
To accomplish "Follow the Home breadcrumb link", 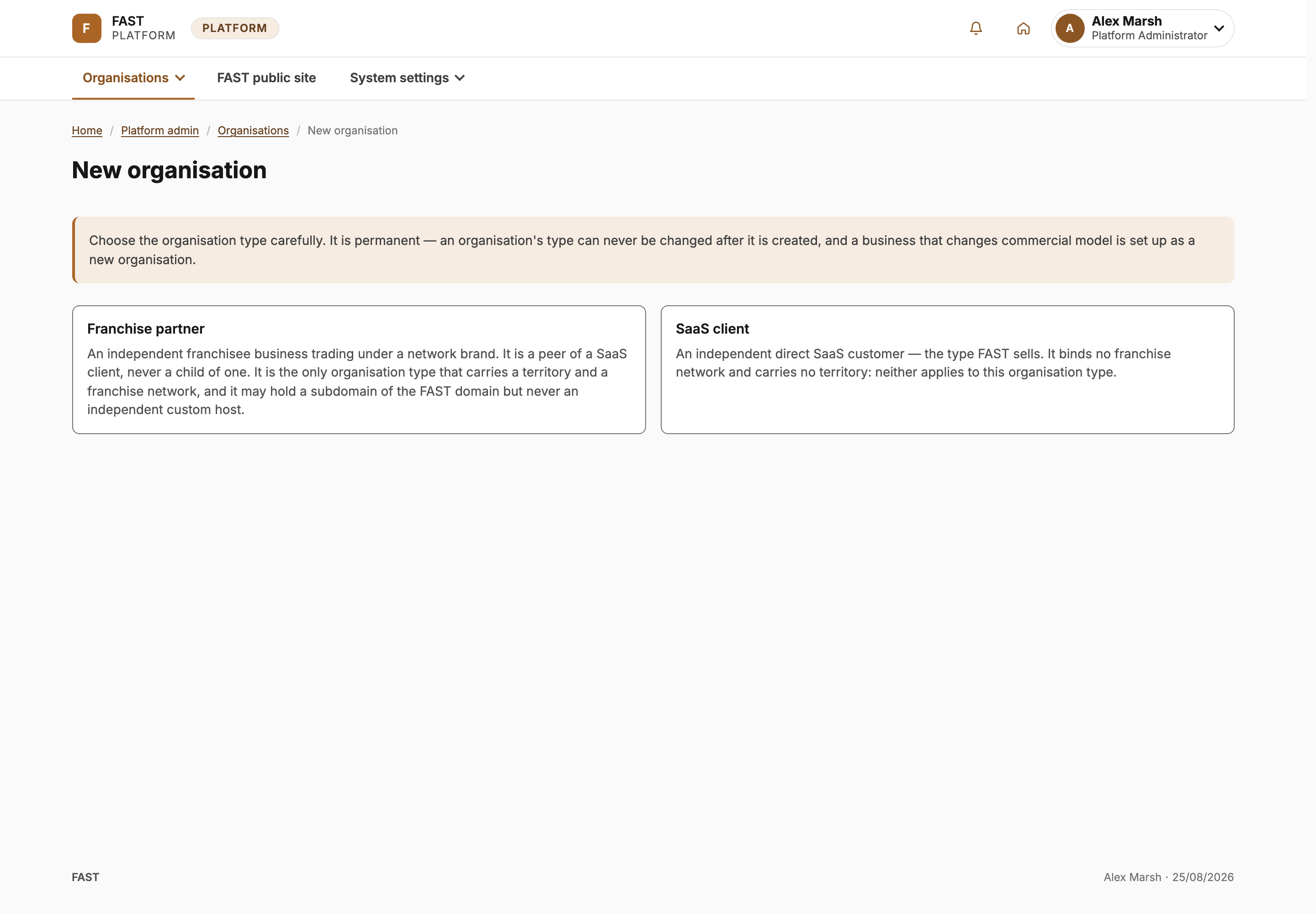I will [x=87, y=131].
